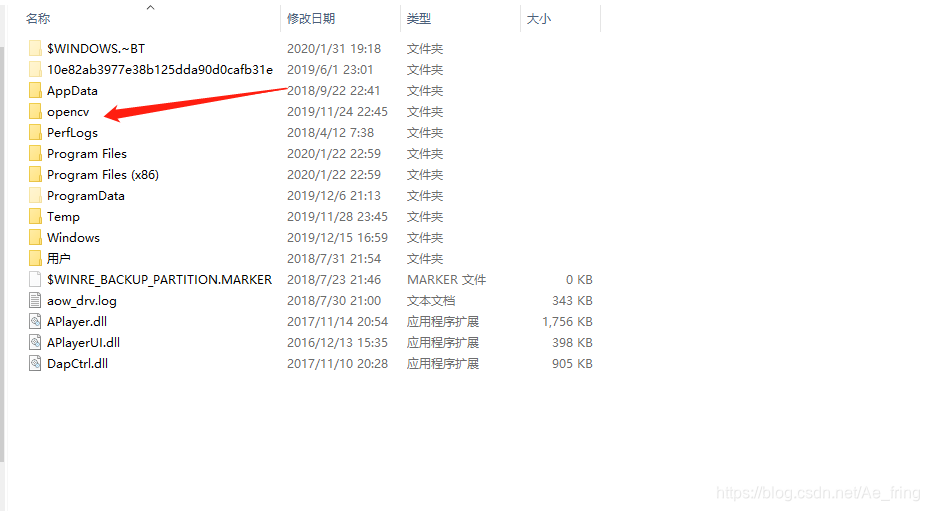Screen dimensions: 929x511
Task: Click the 10e82ab3977e38b125dda90d0cafb31e folder icon
Action: tap(35, 69)
